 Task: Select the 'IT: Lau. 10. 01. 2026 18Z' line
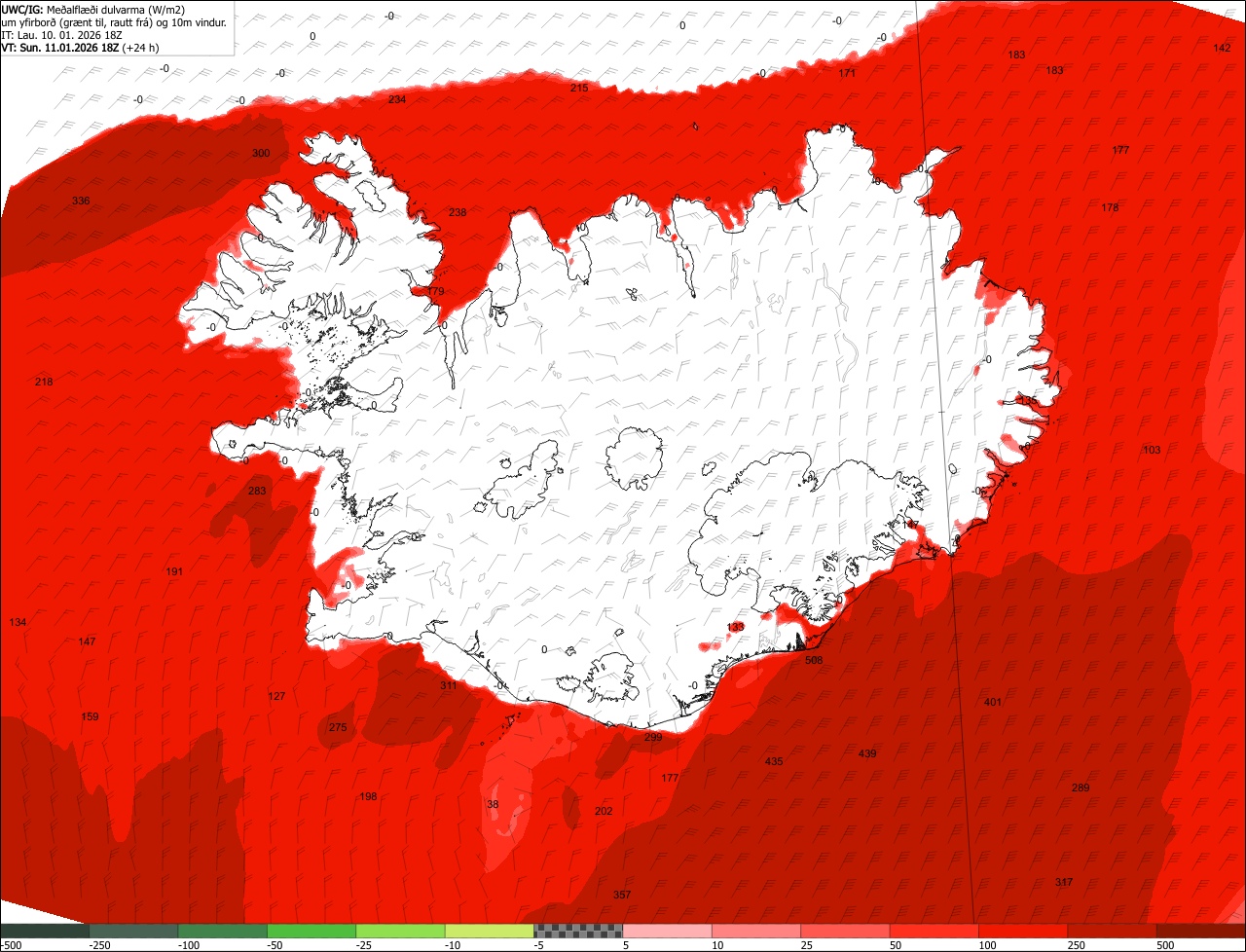point(62,34)
